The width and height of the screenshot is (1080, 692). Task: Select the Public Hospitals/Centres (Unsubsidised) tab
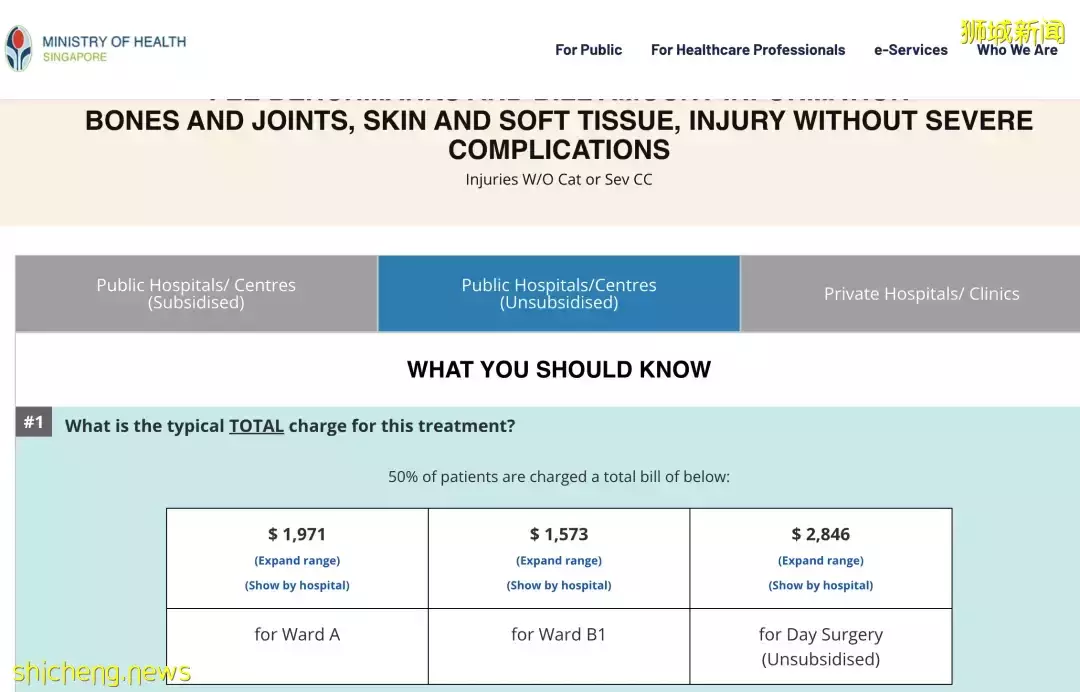tap(558, 293)
